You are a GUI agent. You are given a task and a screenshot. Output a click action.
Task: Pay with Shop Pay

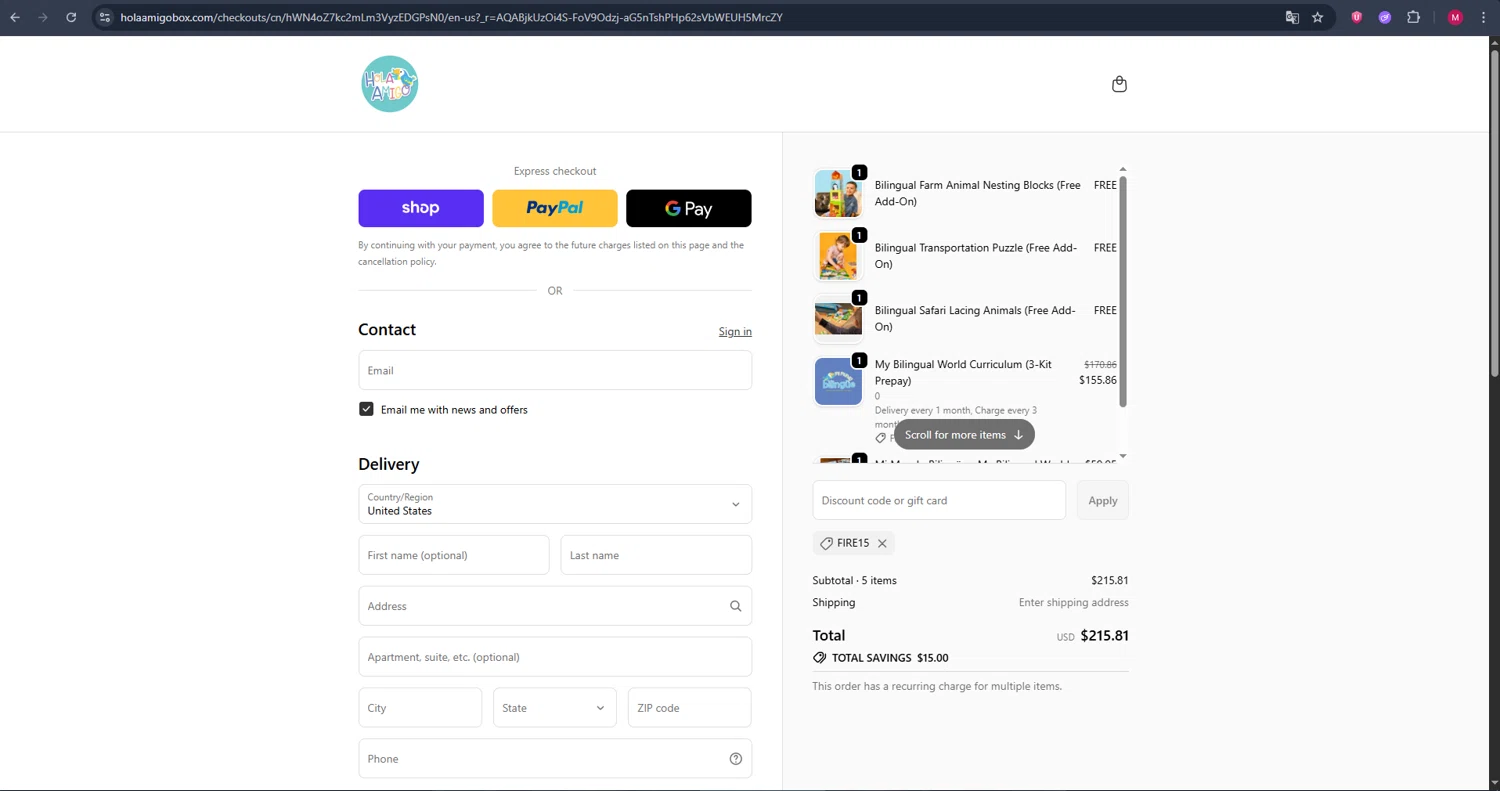point(421,208)
